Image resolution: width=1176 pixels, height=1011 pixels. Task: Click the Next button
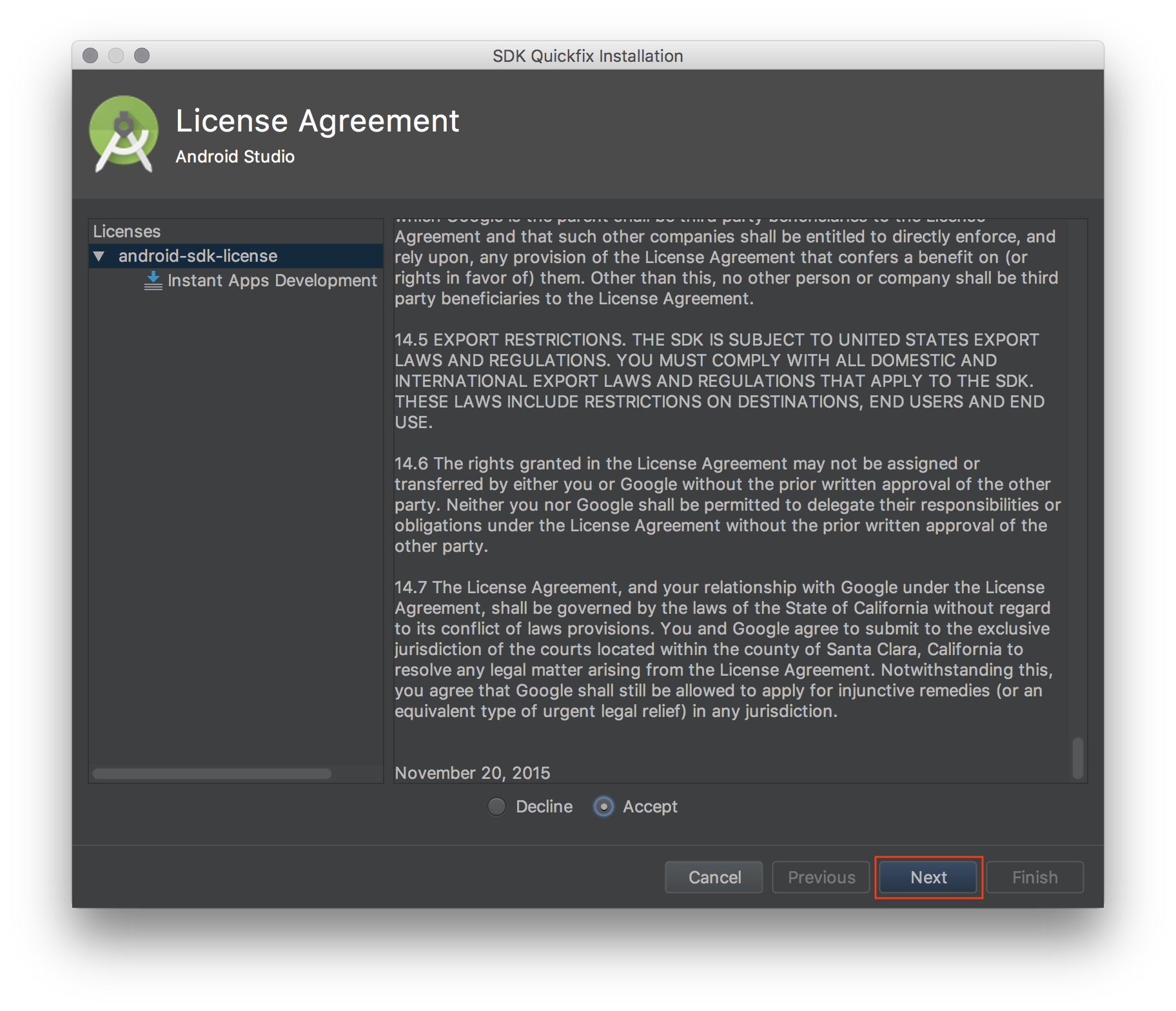pyautogui.click(x=928, y=877)
